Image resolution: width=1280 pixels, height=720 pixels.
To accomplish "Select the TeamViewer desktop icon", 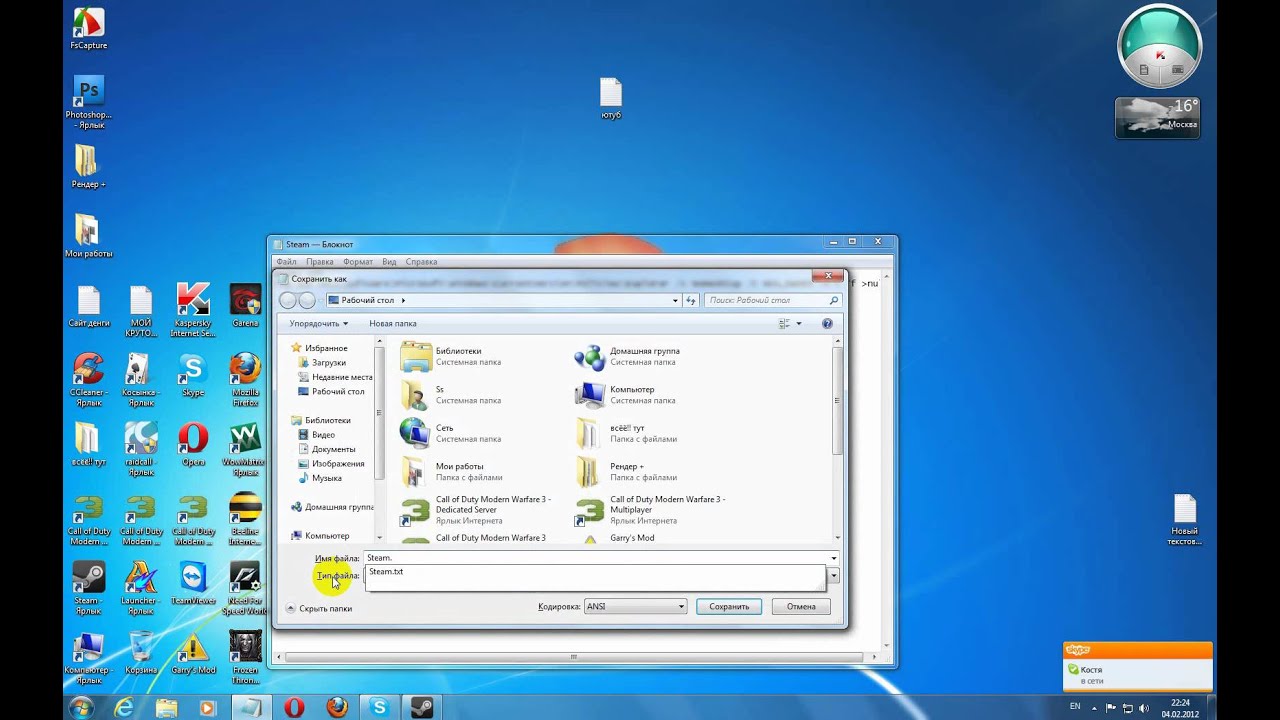I will tap(193, 583).
